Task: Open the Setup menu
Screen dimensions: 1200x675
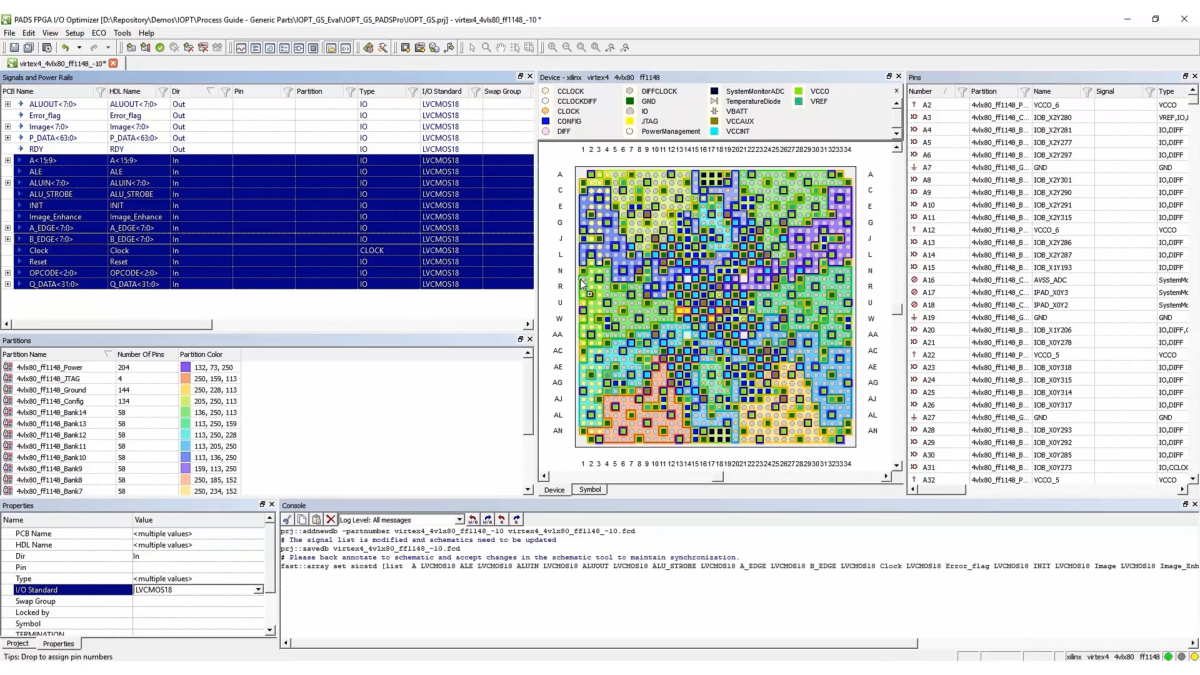Action: pos(75,33)
